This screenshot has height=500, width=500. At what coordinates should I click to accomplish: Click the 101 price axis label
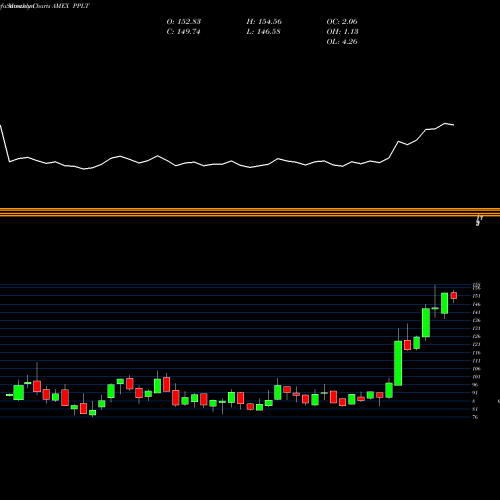476,377
